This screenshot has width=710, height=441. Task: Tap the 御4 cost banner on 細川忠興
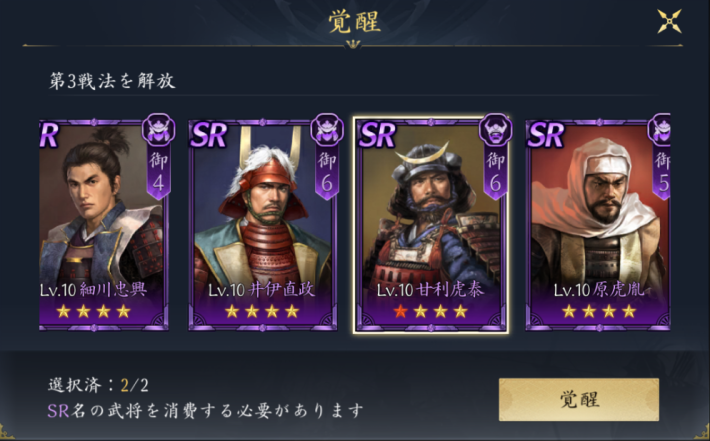158,172
